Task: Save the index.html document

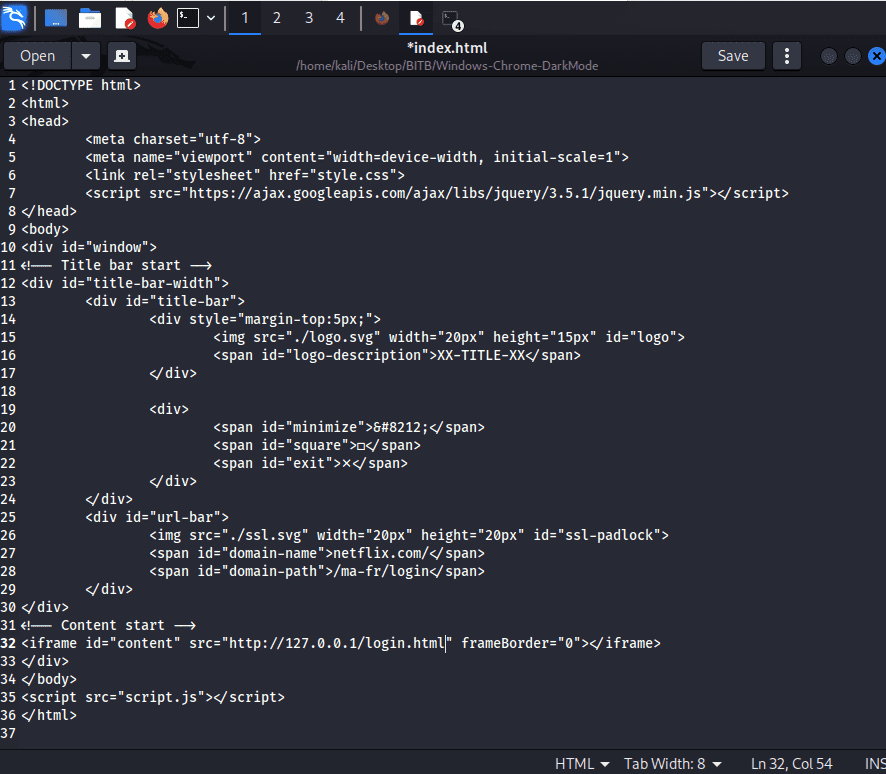Action: coord(733,56)
